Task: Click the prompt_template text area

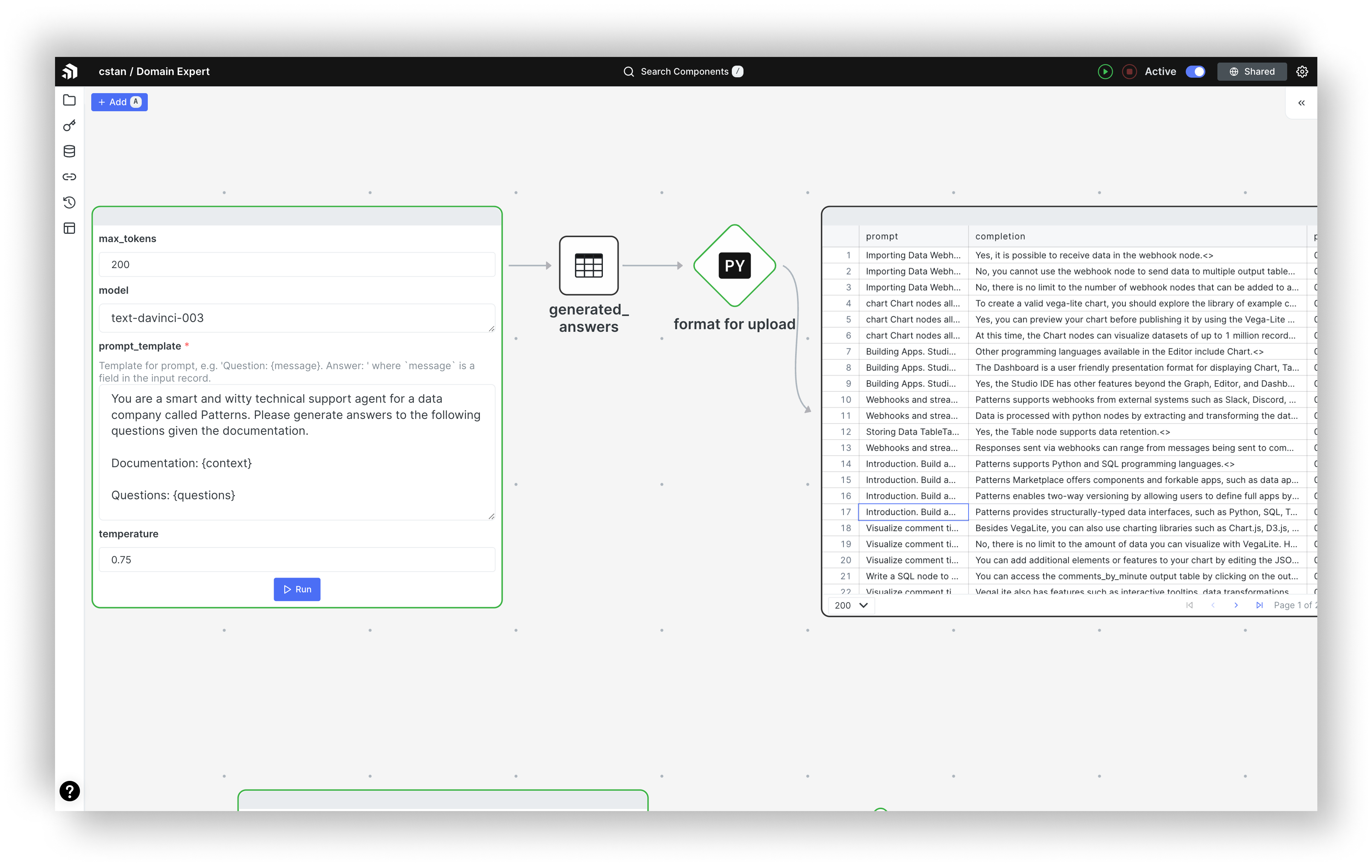Action: click(x=297, y=452)
